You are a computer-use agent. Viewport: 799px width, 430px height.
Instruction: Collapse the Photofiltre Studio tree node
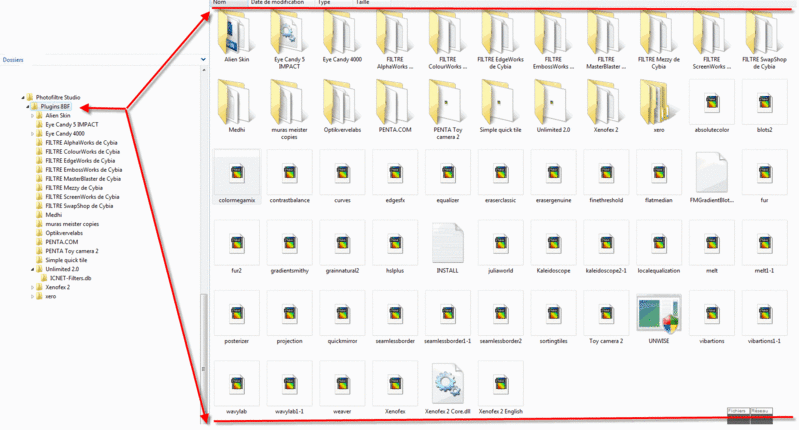pyautogui.click(x=23, y=97)
